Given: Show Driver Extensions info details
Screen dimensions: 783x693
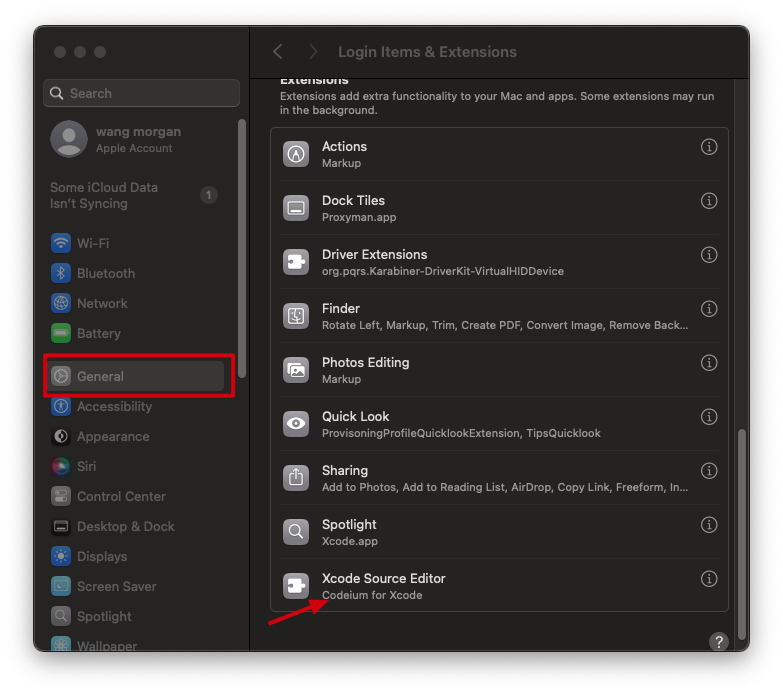Looking at the screenshot, I should (x=709, y=255).
